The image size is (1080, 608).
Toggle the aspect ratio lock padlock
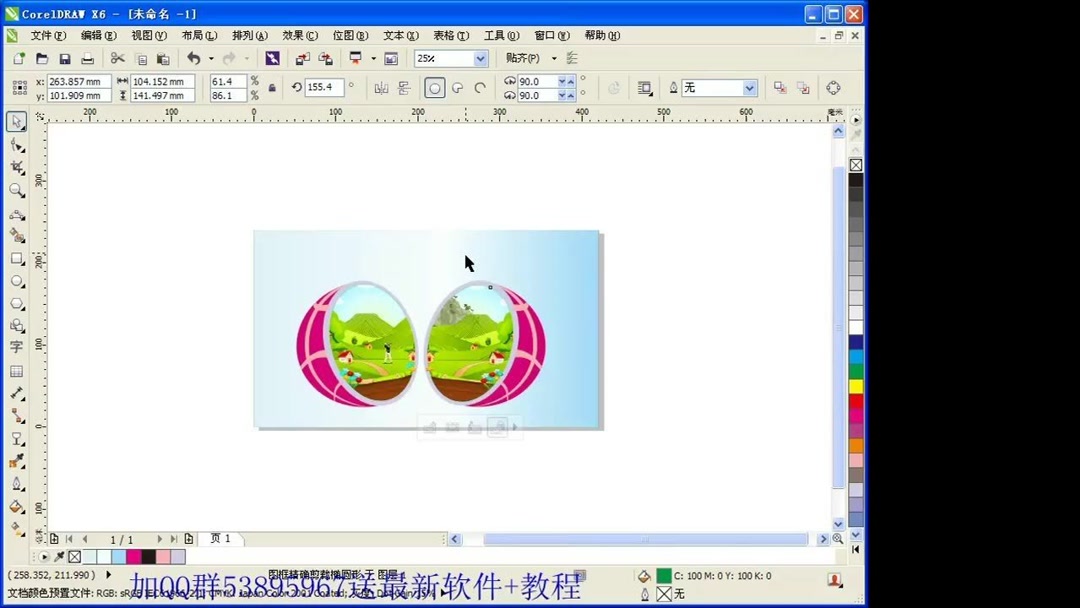coord(272,87)
